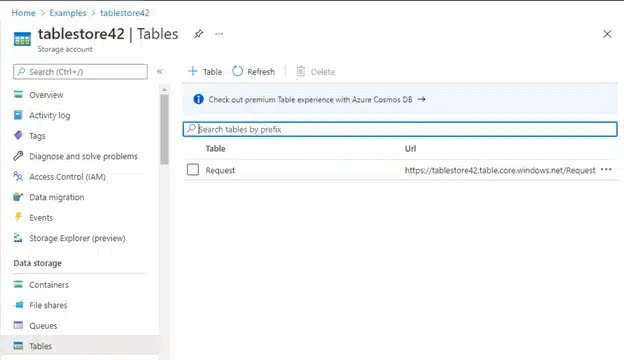Close the Tables blade

coord(607,34)
